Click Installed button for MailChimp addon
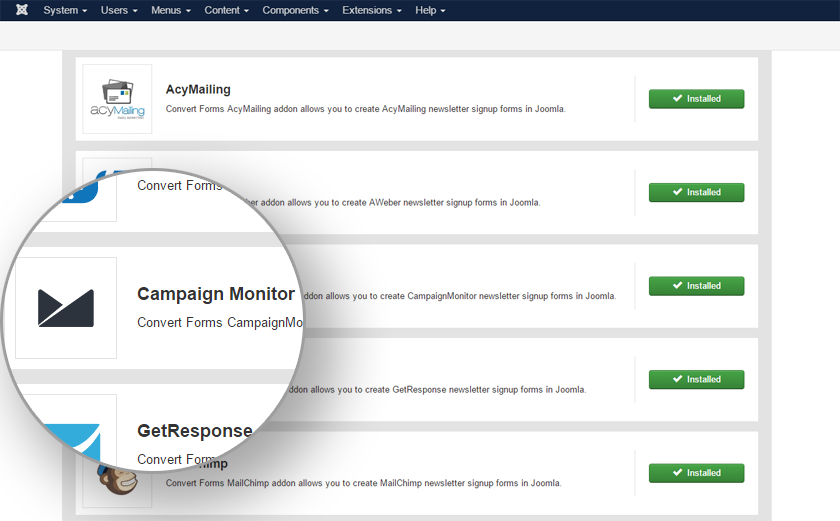Image resolution: width=840 pixels, height=521 pixels. pyautogui.click(x=696, y=473)
